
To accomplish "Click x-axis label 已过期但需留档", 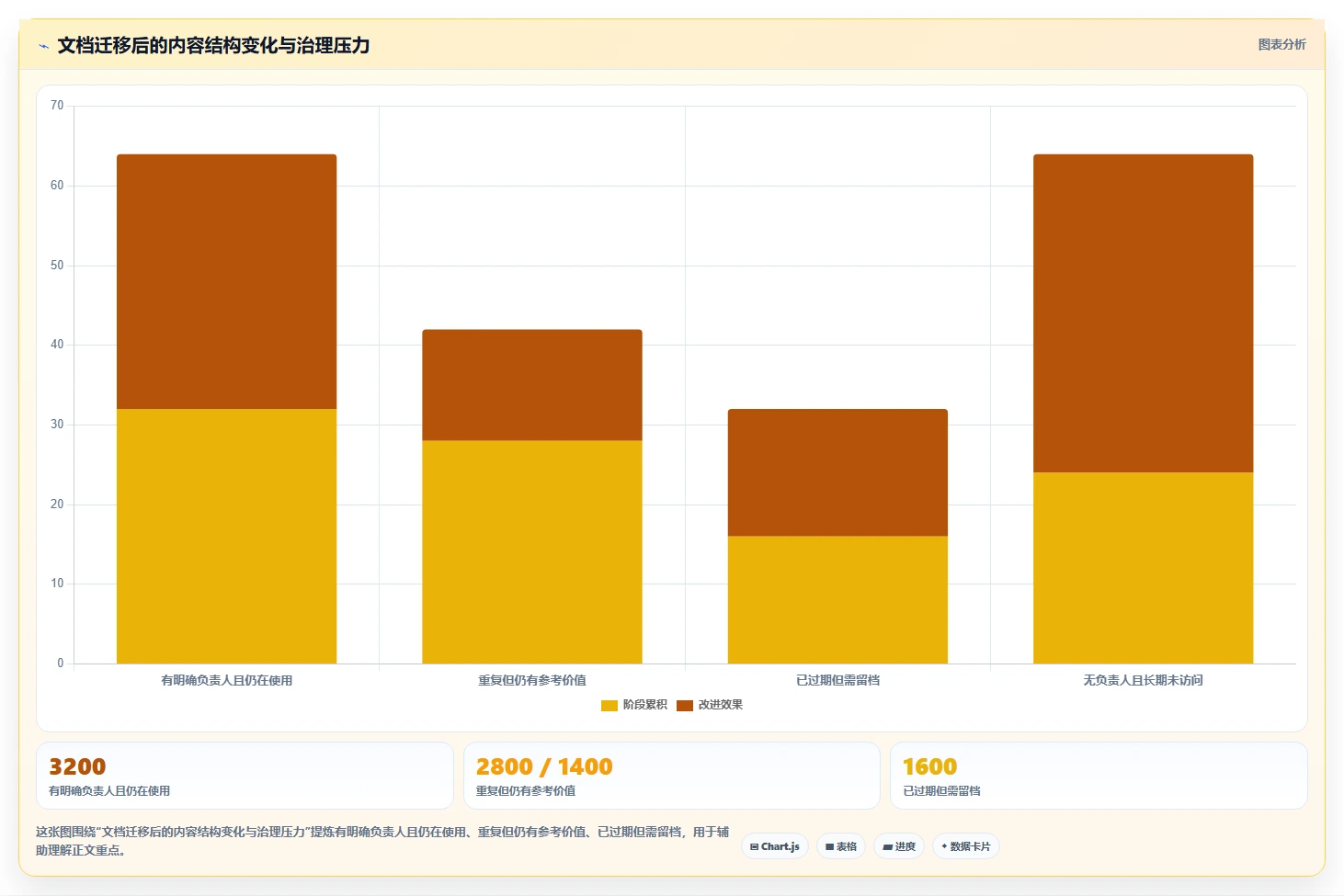I will click(x=837, y=680).
